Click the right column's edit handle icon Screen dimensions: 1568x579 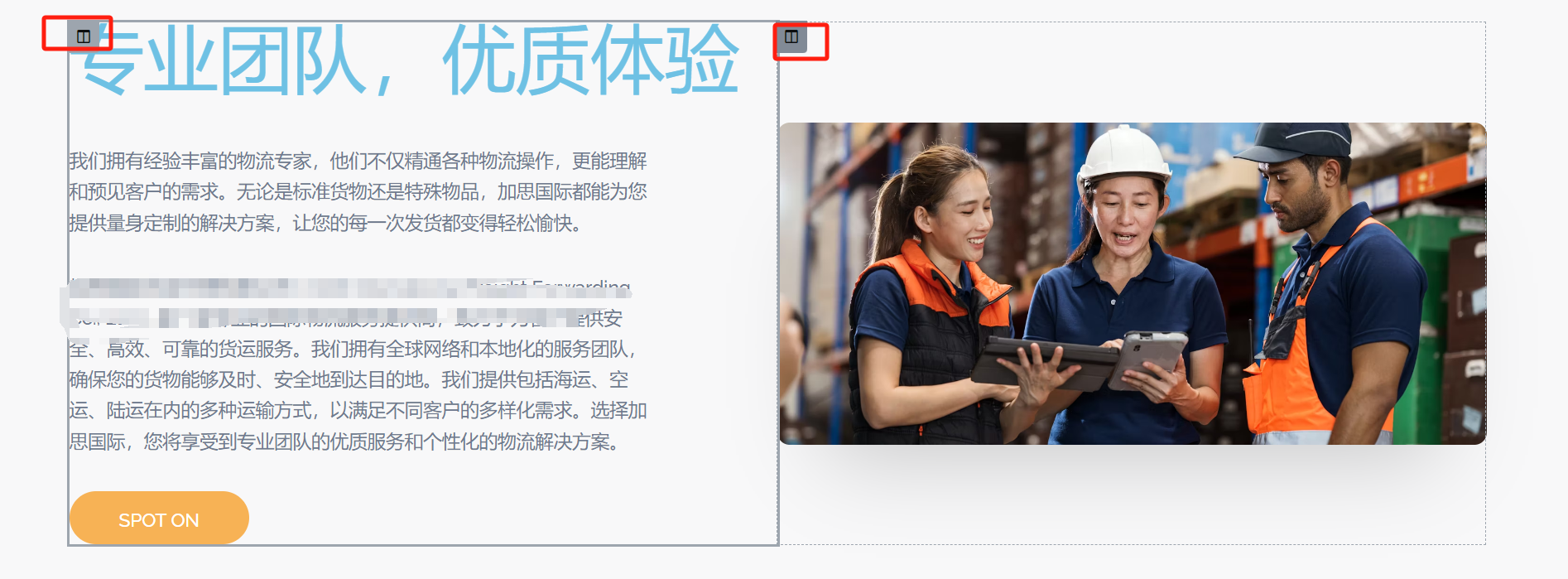(791, 36)
